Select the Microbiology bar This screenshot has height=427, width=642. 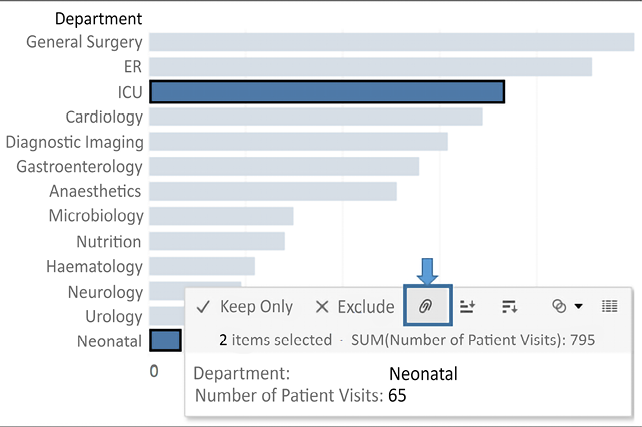click(221, 216)
